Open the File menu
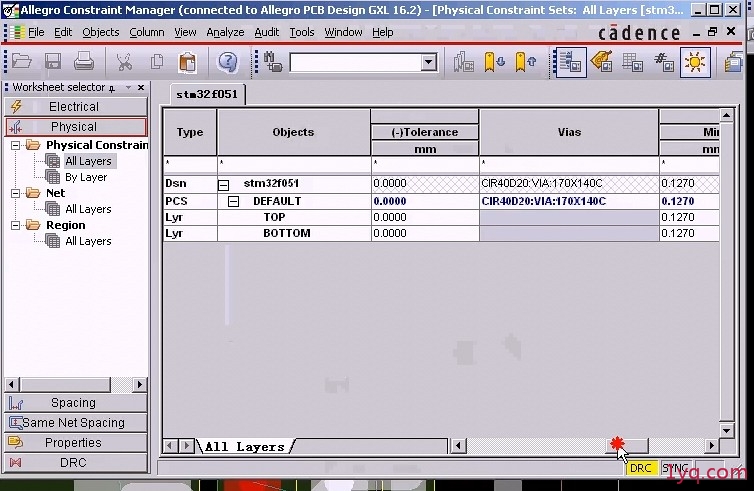The height and width of the screenshot is (491, 754). point(36,32)
